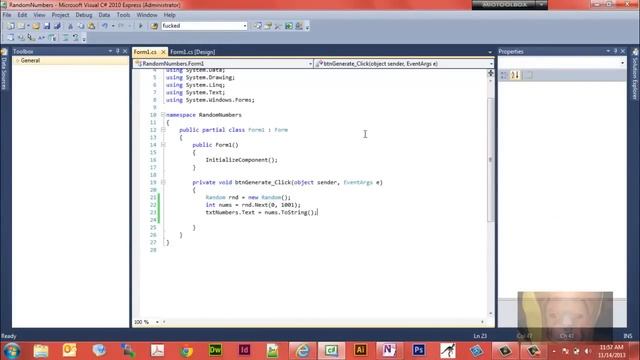Click the New Project toolbar icon
640x360 pixels.
click(x=11, y=26)
